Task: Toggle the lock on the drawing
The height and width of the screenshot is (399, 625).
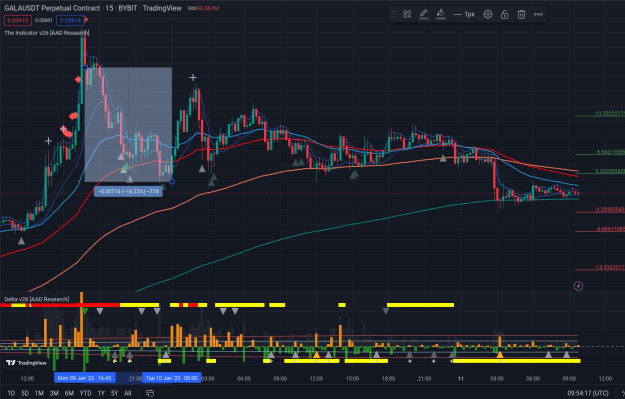Action: click(x=505, y=14)
